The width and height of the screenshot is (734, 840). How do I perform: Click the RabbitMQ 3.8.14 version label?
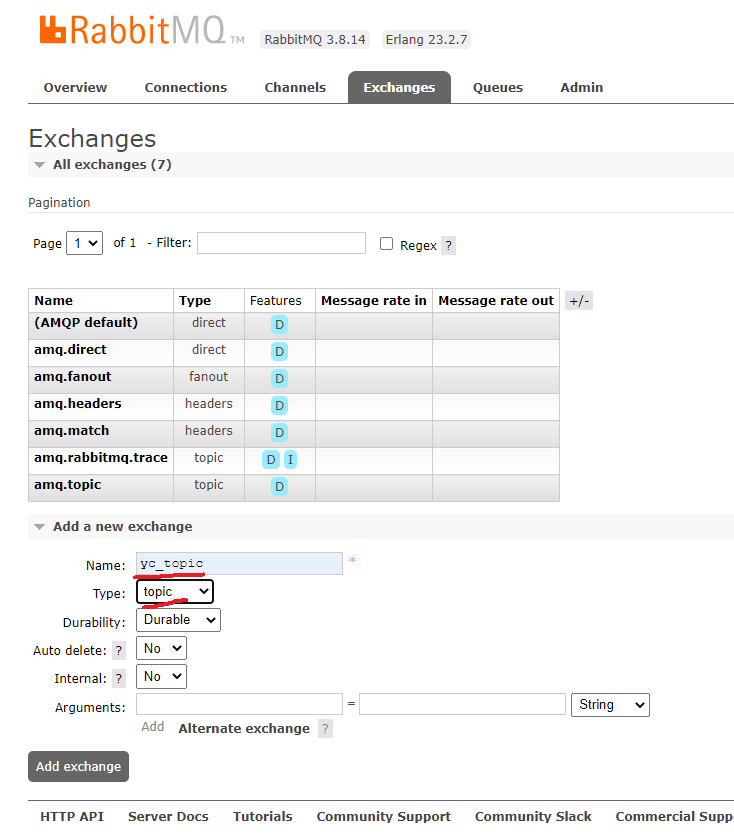point(315,40)
